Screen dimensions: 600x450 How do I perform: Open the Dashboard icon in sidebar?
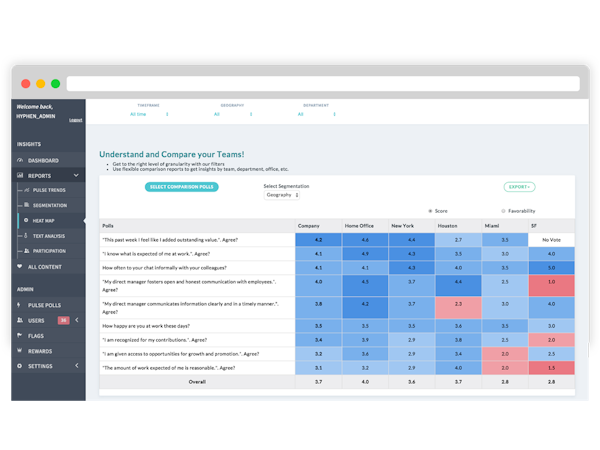tap(20, 161)
